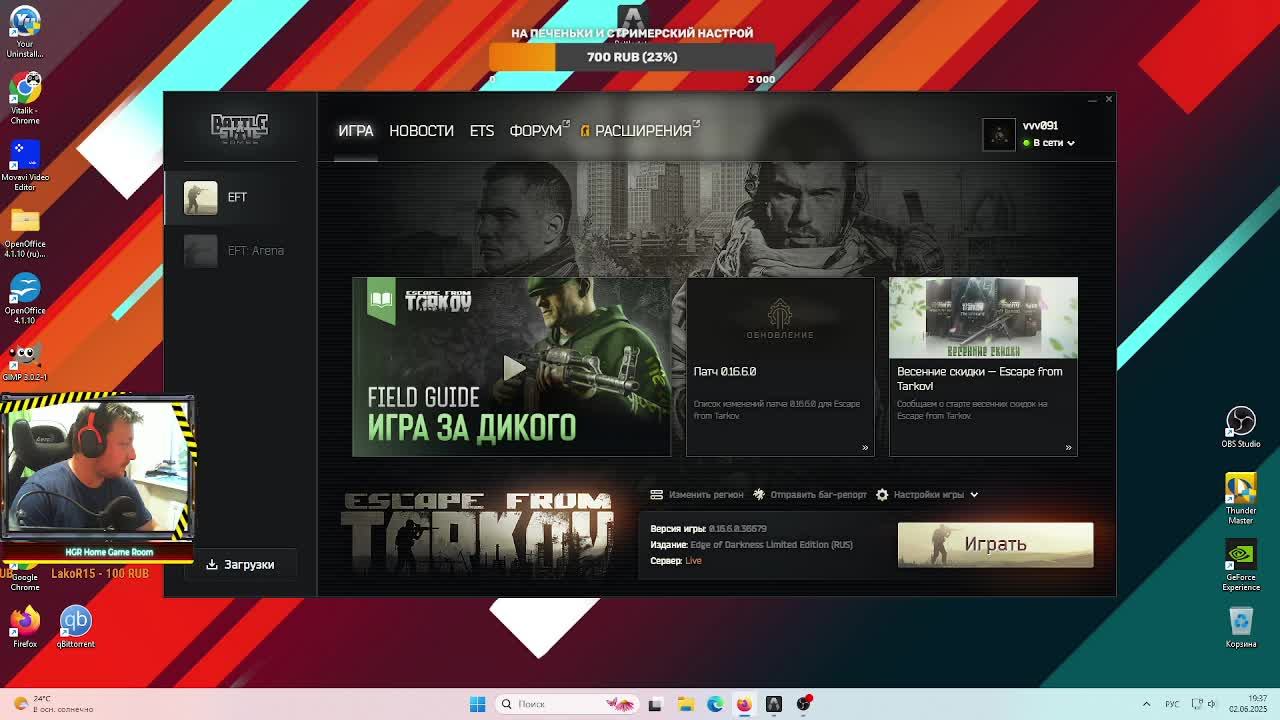
Task: Open Your Uninstaller desktop shortcut
Action: pyautogui.click(x=25, y=32)
